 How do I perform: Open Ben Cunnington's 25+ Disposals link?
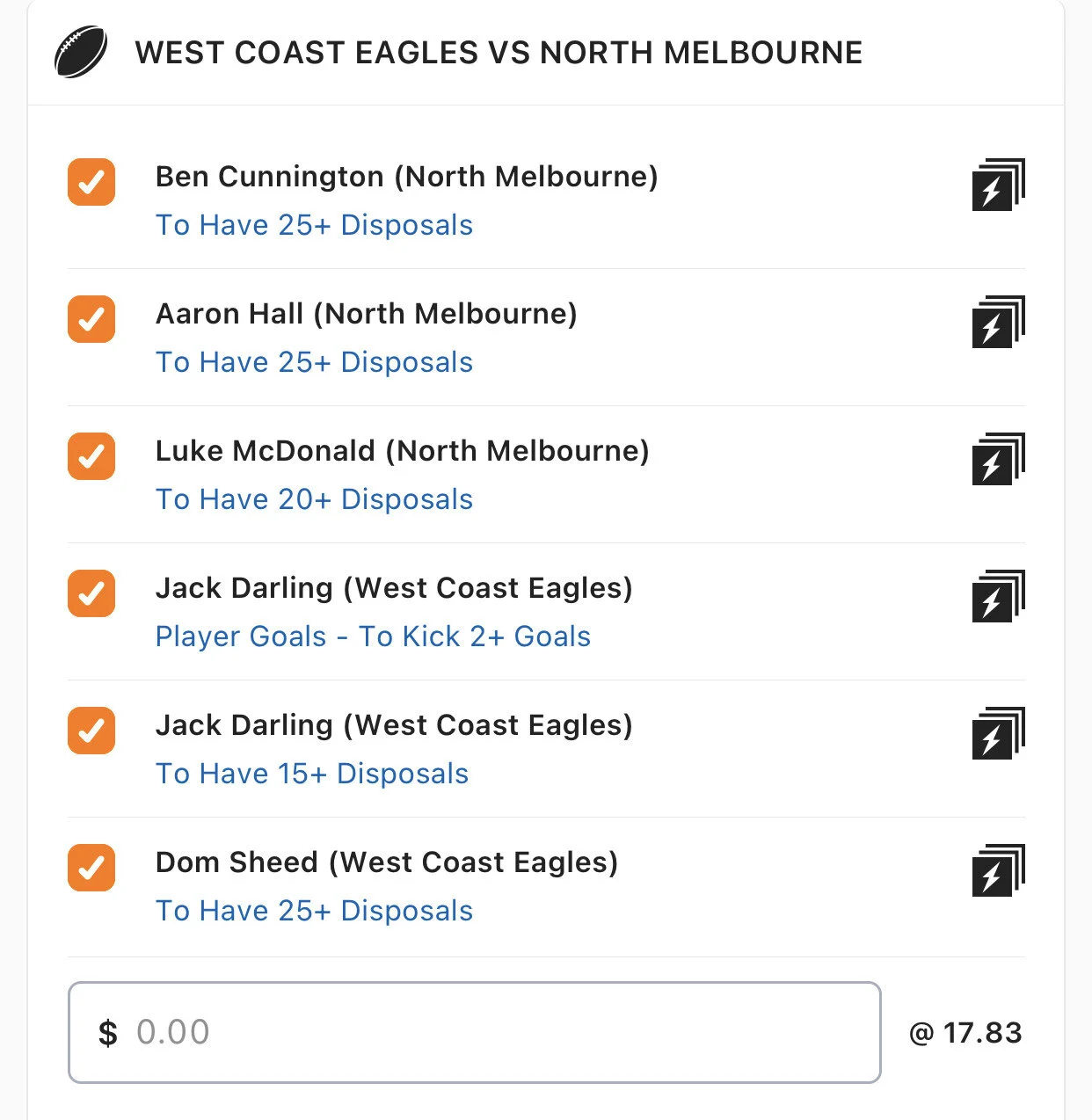click(x=314, y=225)
